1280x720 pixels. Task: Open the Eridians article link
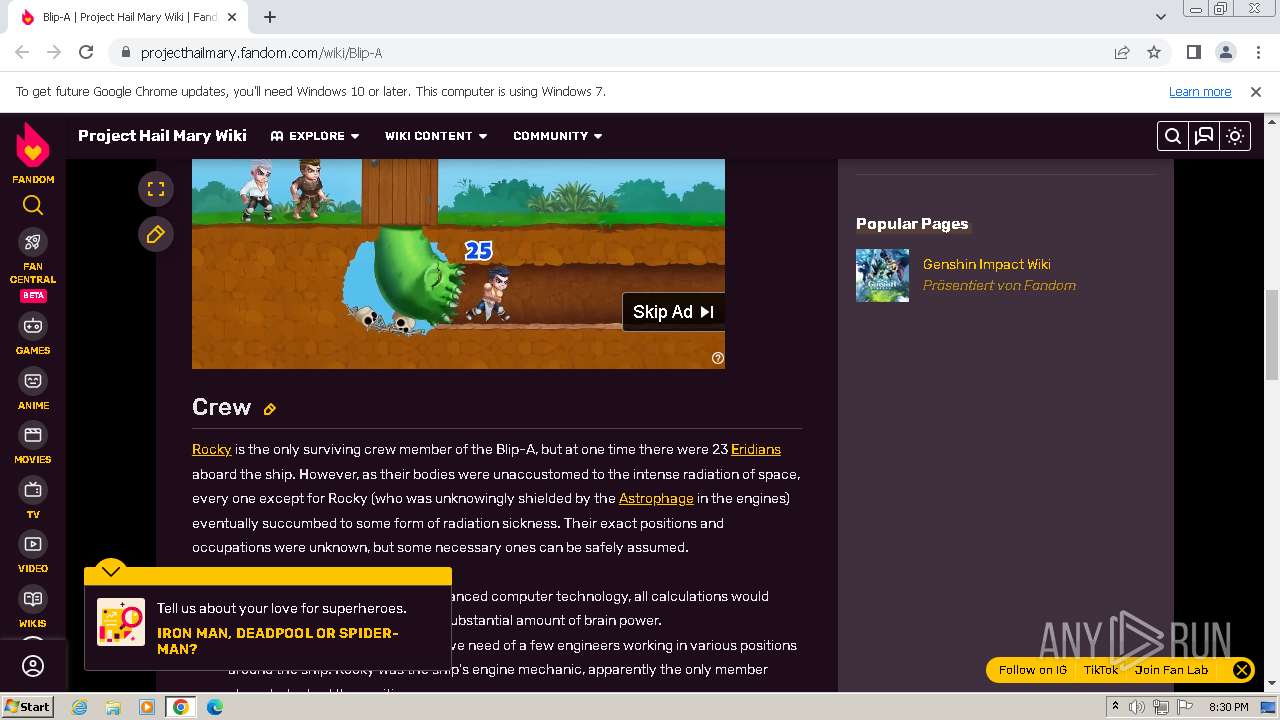(x=756, y=449)
